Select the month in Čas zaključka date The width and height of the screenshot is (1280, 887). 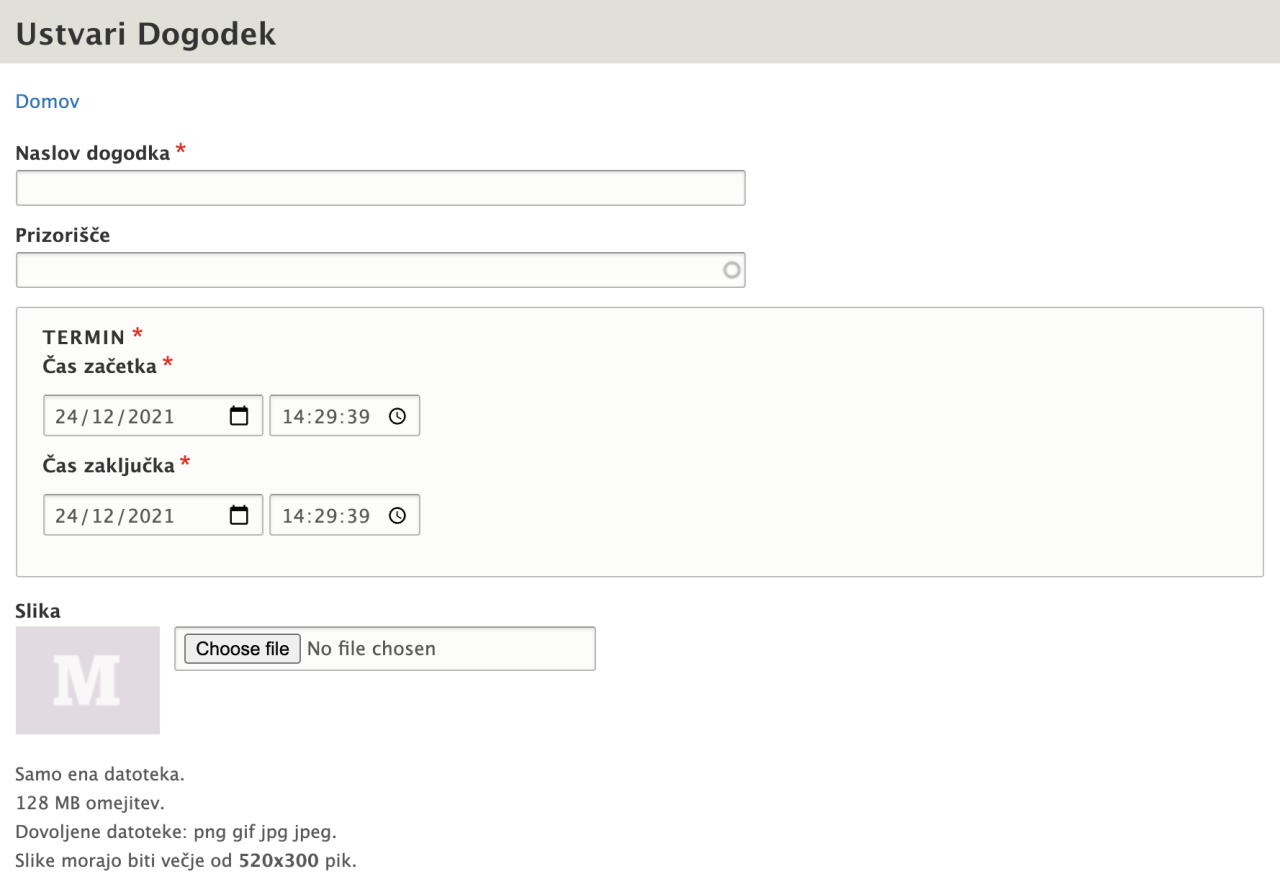105,517
